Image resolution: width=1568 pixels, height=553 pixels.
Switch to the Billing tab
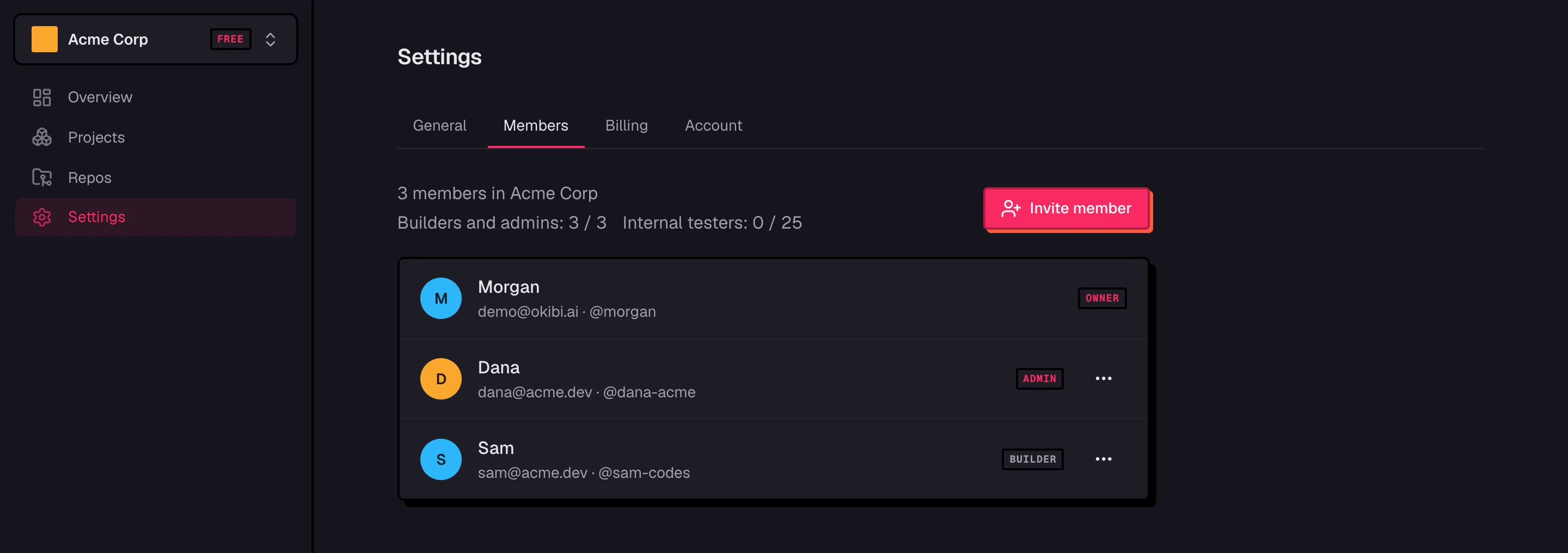click(x=626, y=125)
